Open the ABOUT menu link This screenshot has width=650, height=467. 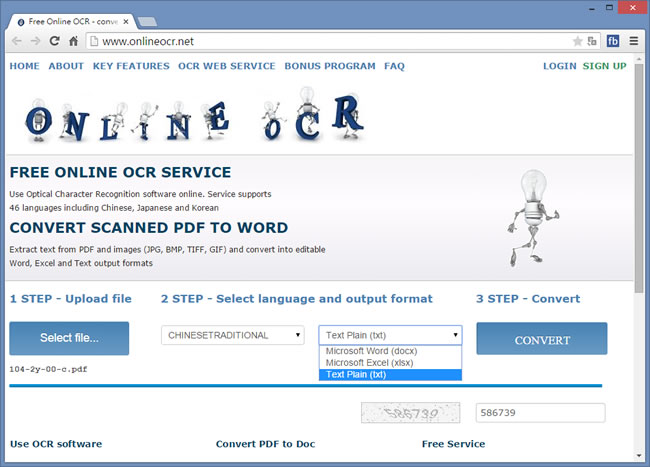[66, 66]
